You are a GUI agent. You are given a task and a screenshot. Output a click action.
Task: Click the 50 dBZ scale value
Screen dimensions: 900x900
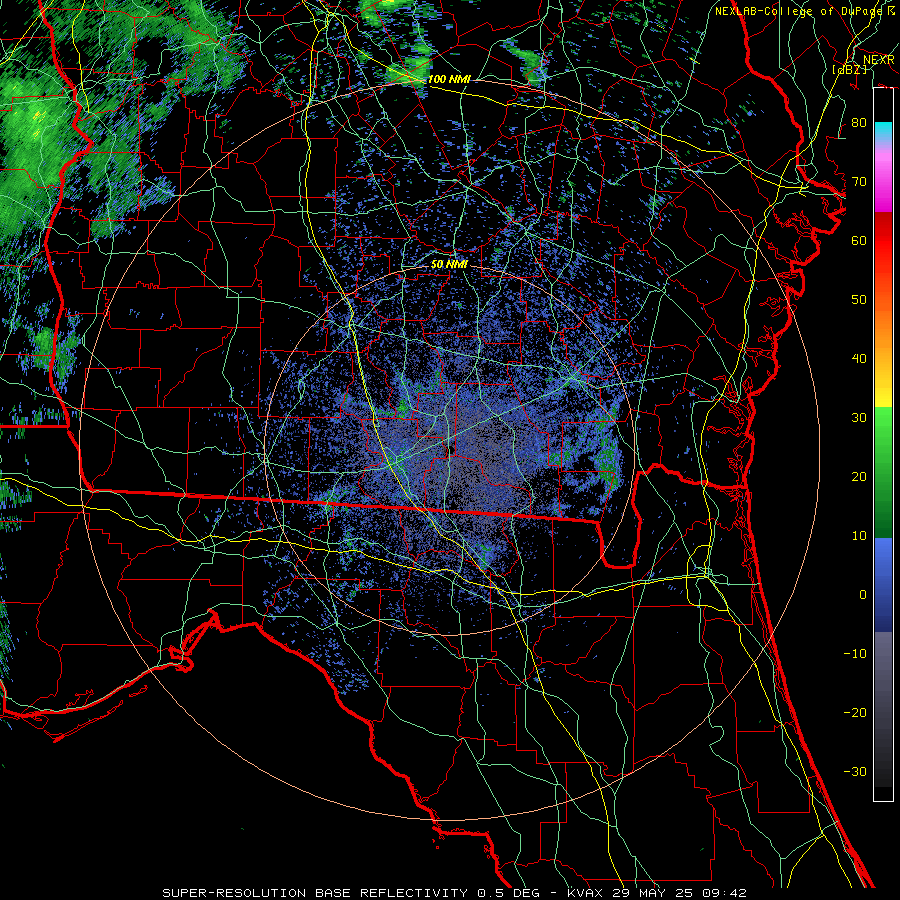[859, 300]
